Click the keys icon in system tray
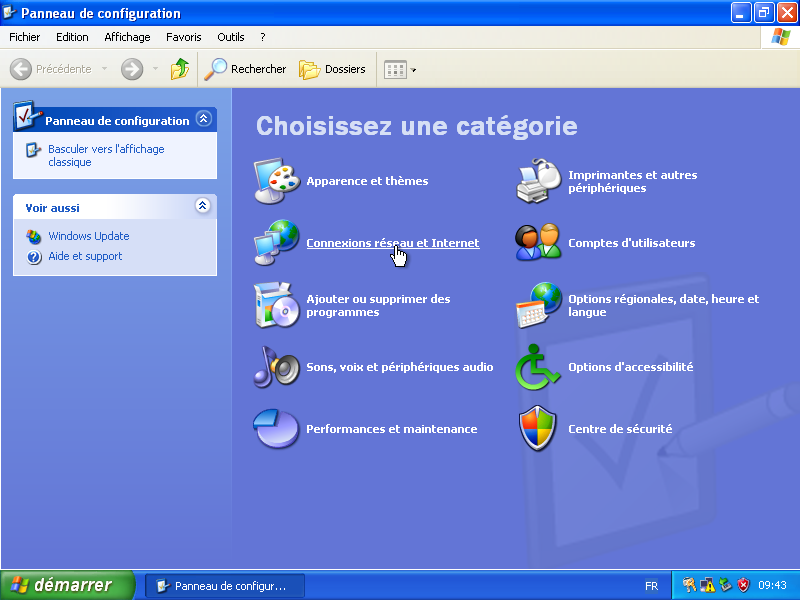Screen dimensions: 800x600 tap(689, 585)
